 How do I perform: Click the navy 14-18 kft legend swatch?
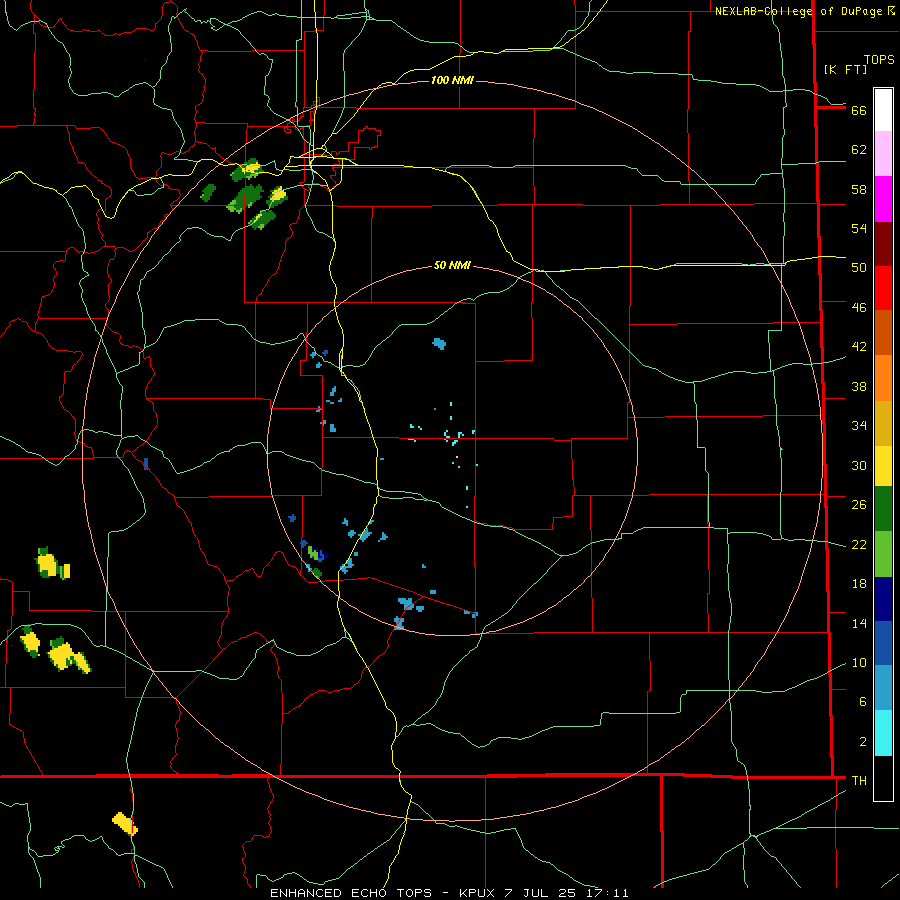click(x=883, y=599)
